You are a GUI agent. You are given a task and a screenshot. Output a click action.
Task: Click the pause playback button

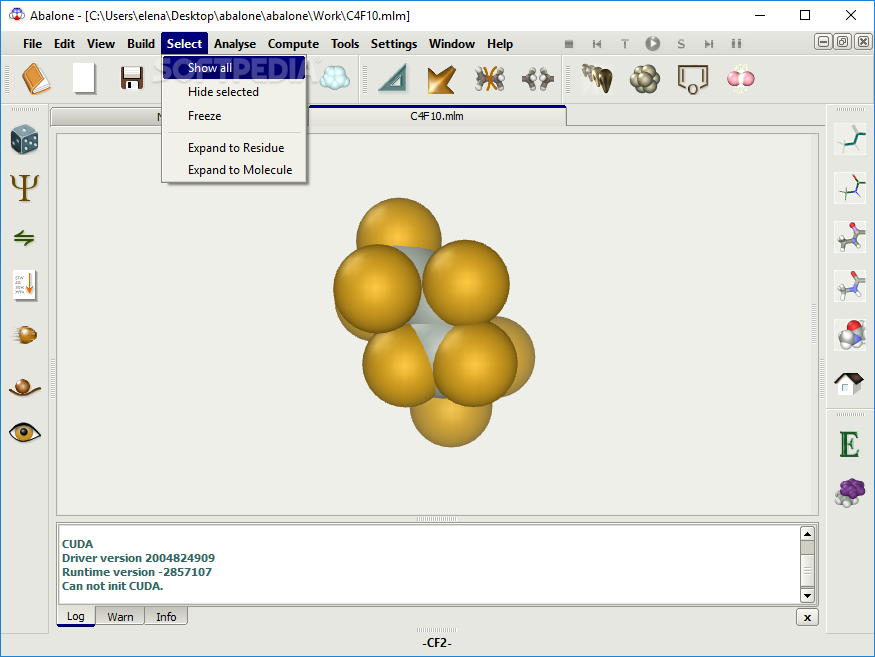(737, 44)
